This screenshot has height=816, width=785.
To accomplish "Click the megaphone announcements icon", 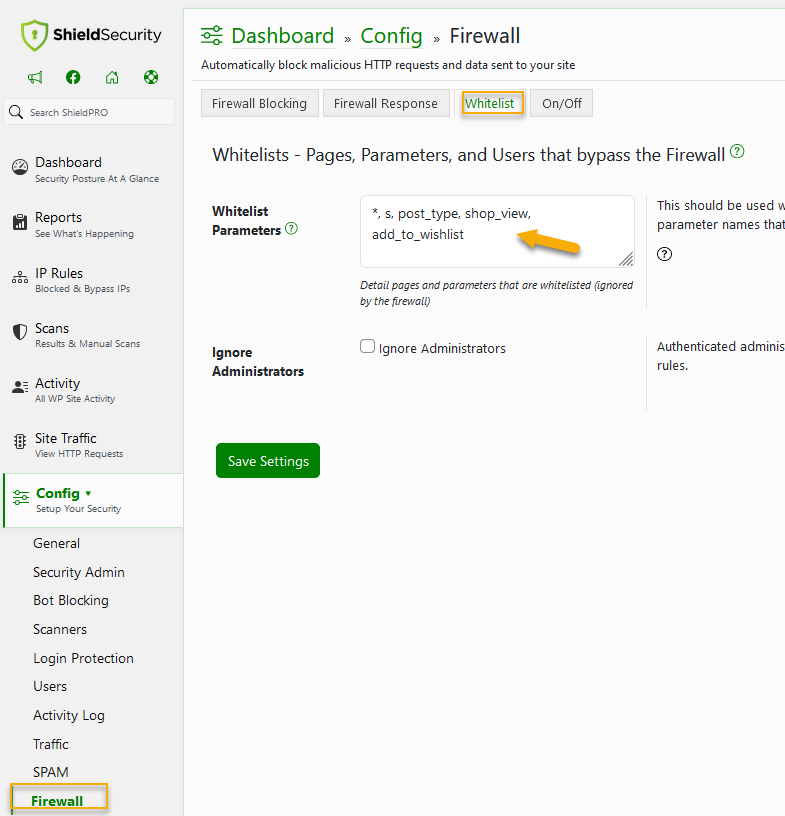I will coord(35,77).
